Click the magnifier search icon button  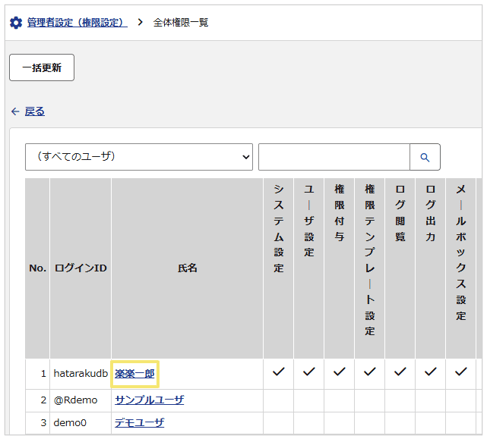point(425,157)
